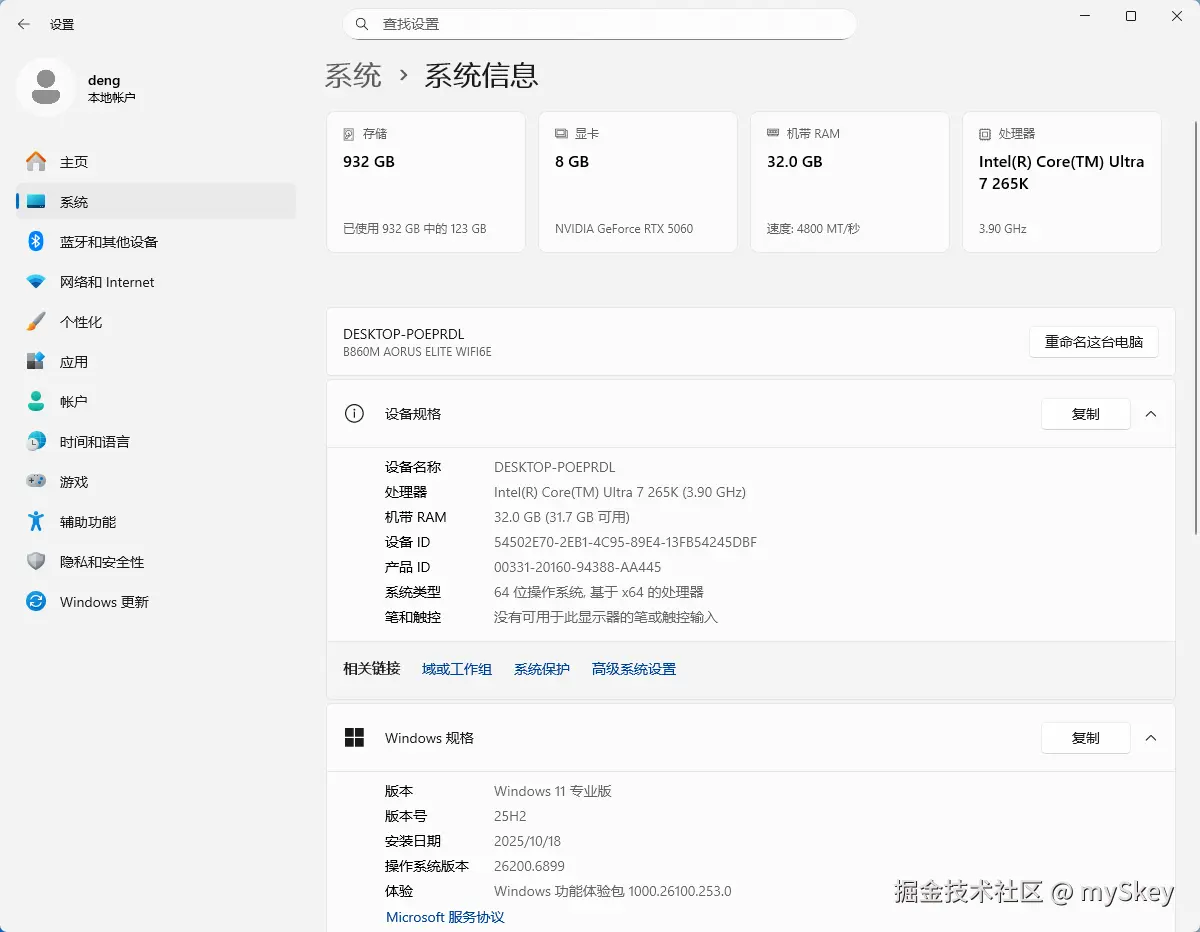Open the 帐户 person icon
The width and height of the screenshot is (1200, 932).
(36, 402)
